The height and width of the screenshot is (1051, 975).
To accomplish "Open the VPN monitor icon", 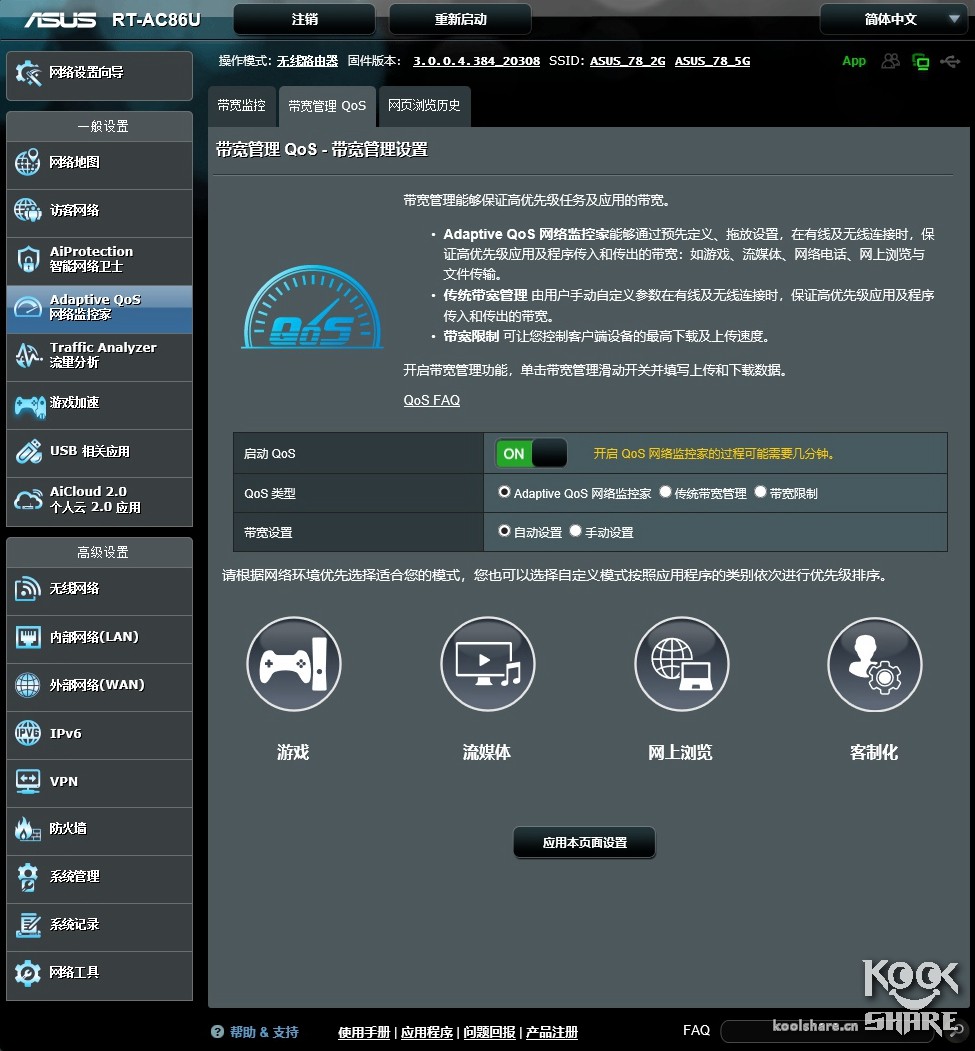I will [27, 782].
